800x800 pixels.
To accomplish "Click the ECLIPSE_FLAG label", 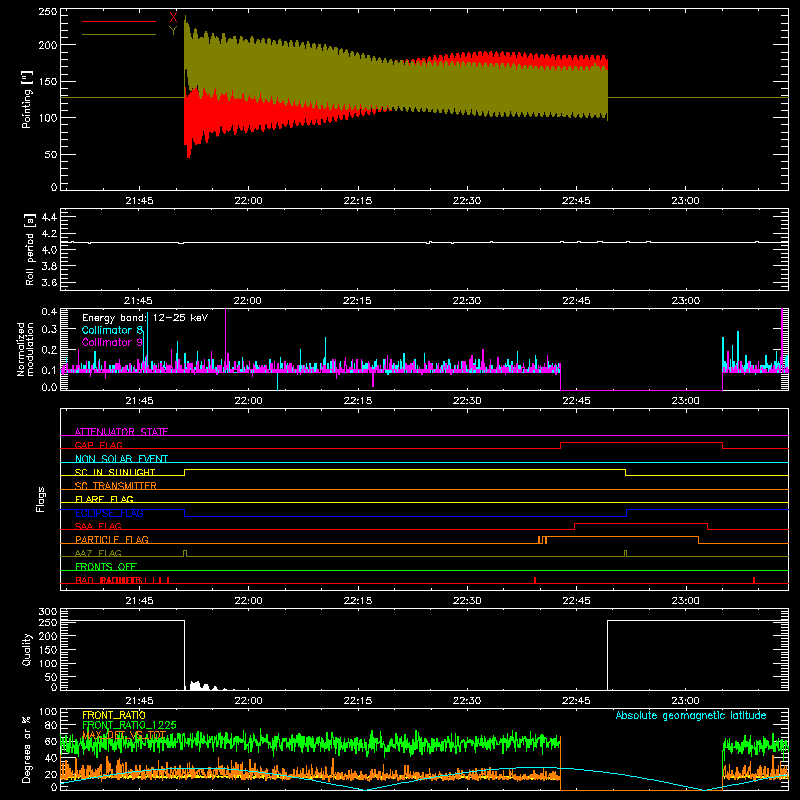I will coord(109,513).
